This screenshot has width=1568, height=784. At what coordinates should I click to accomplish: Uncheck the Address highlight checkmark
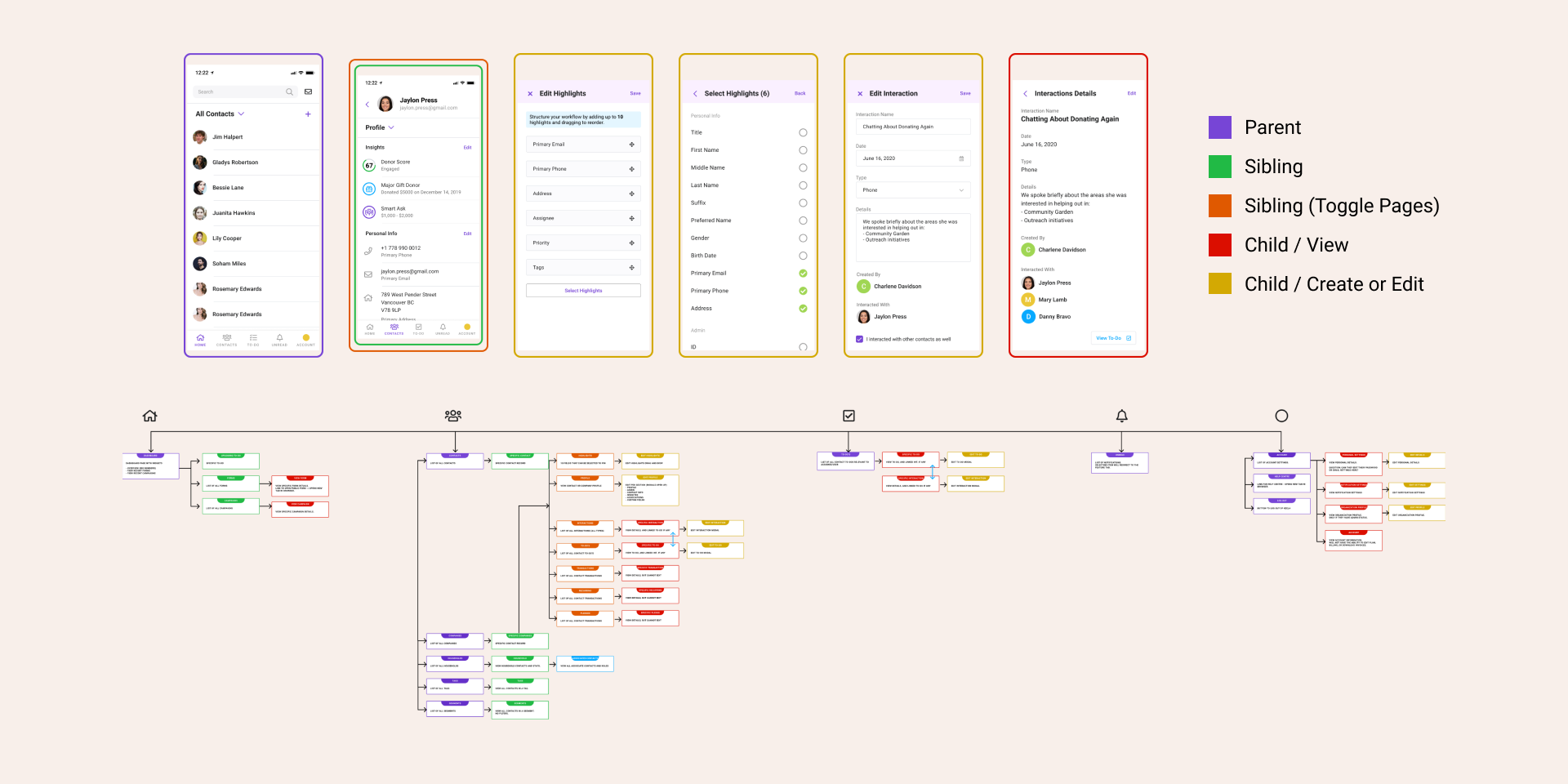tap(803, 309)
